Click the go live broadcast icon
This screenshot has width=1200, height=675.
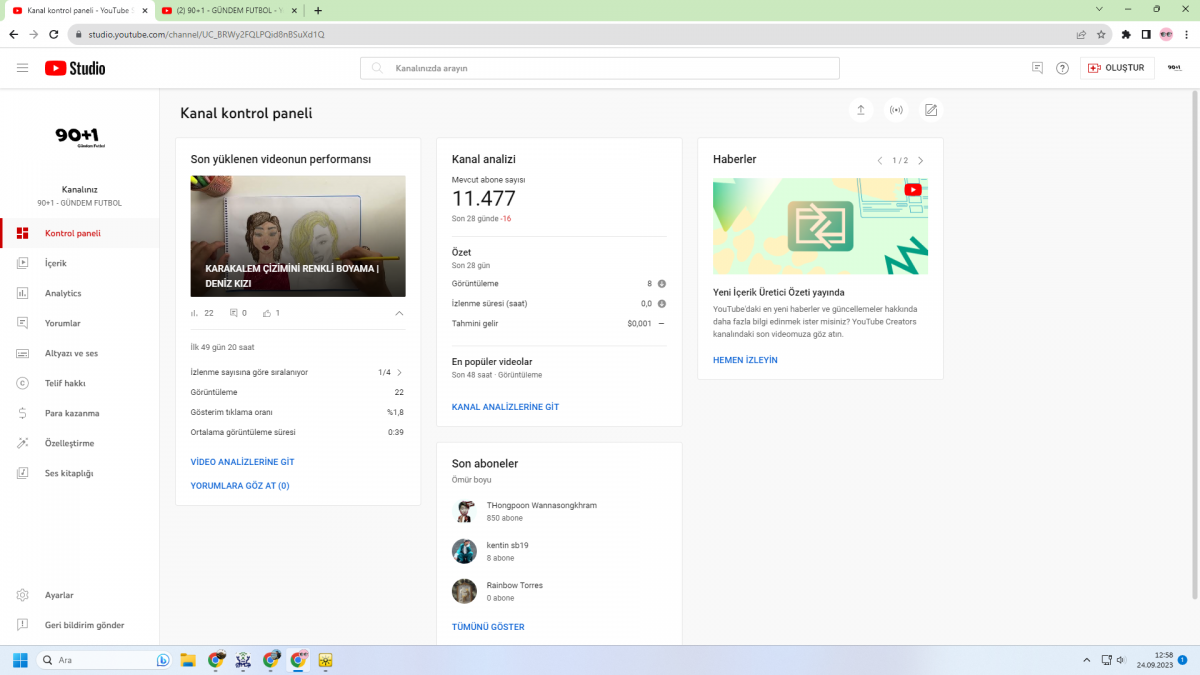(x=896, y=110)
